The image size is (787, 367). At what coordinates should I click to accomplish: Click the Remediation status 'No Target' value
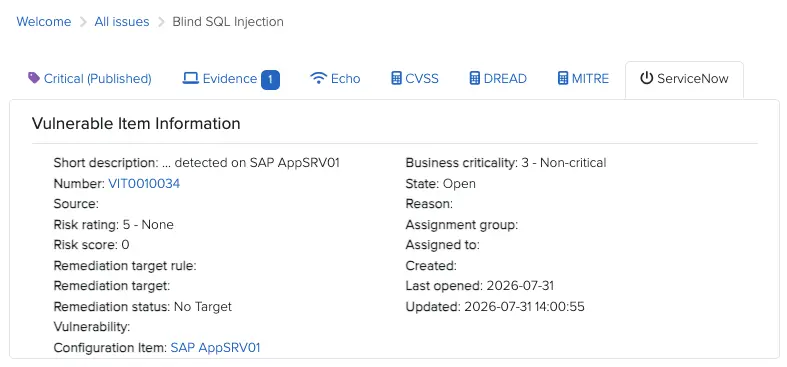click(x=203, y=306)
